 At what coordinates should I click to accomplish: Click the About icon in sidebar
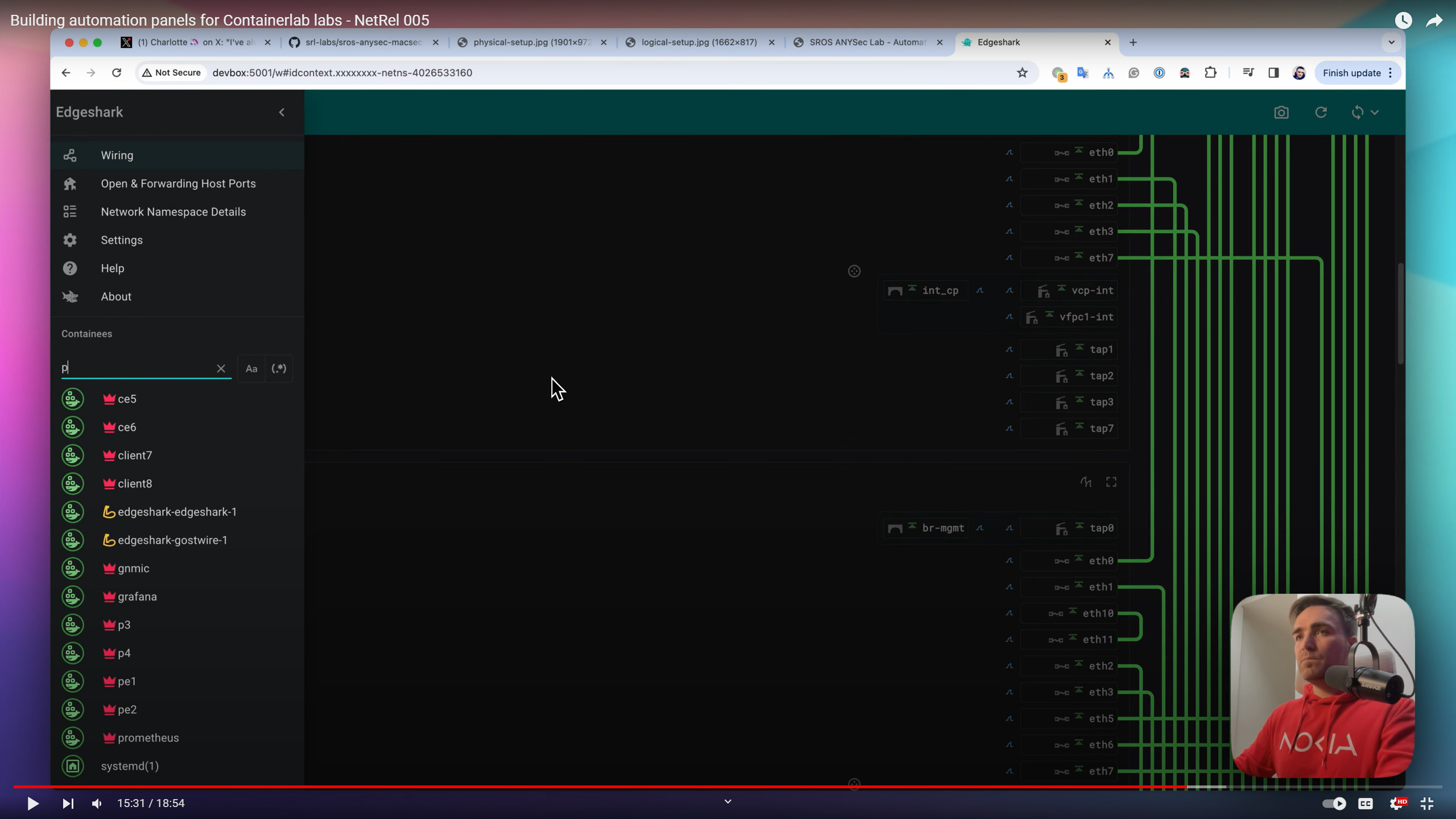tap(70, 297)
